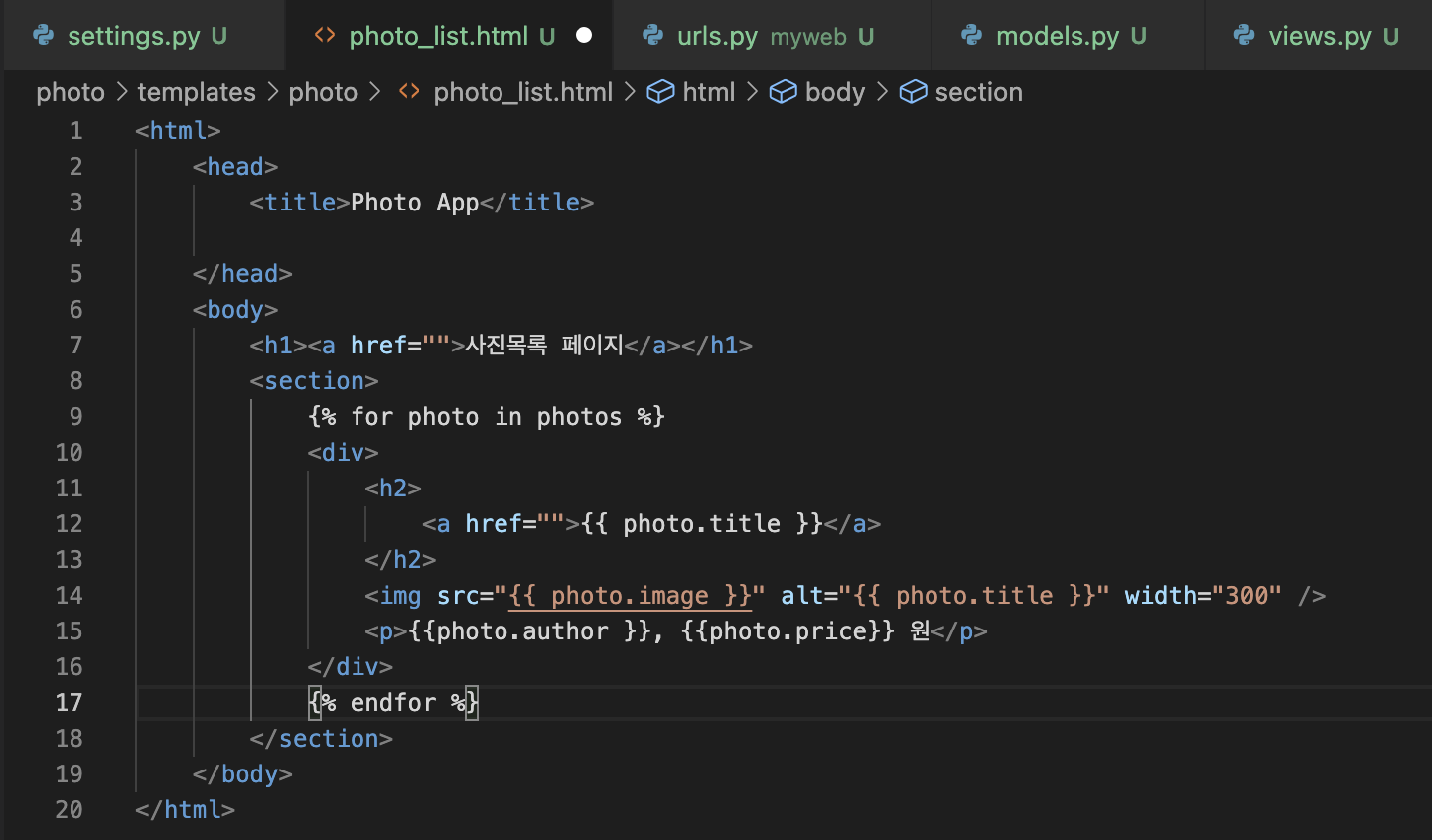Click the cube icon beside 'html' breadcrumb
Viewport: 1432px width, 840px height.
click(660, 92)
